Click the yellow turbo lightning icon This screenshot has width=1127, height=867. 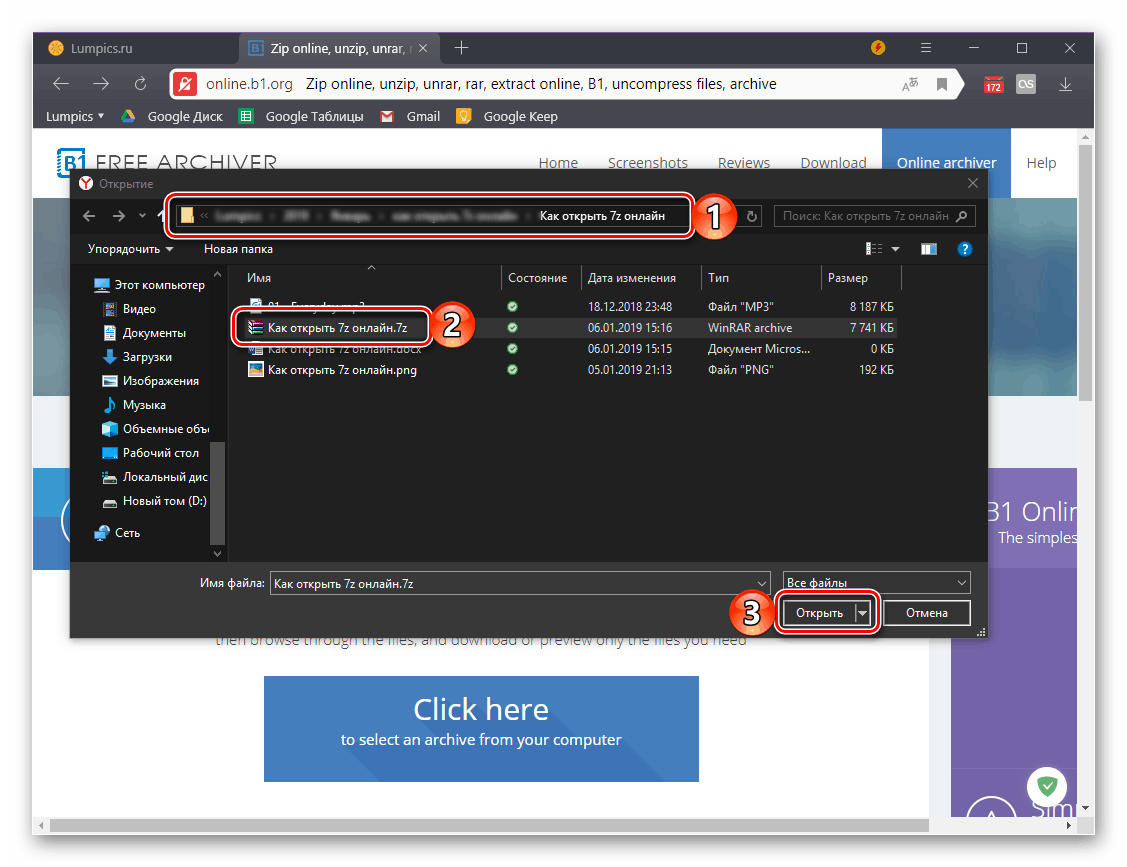(x=878, y=47)
